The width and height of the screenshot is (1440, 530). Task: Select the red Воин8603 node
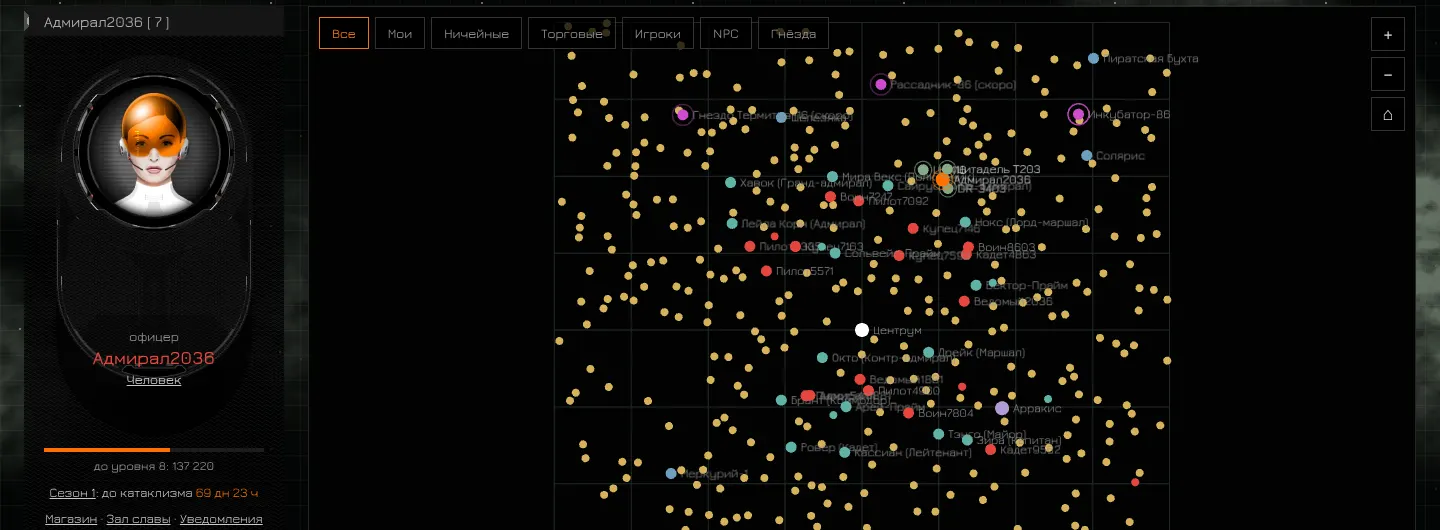click(x=968, y=247)
